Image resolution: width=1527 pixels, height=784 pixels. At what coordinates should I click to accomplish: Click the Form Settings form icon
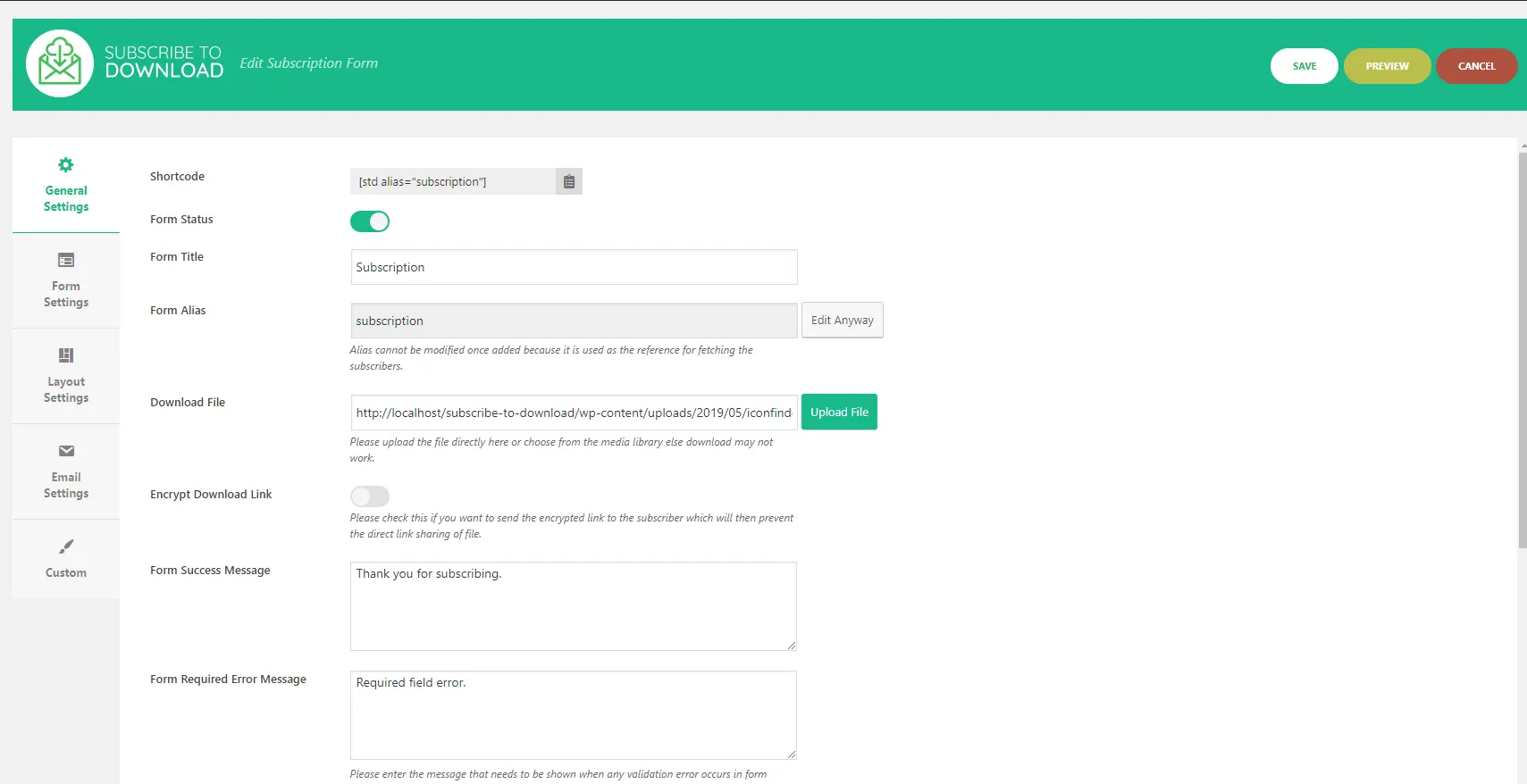(x=66, y=260)
